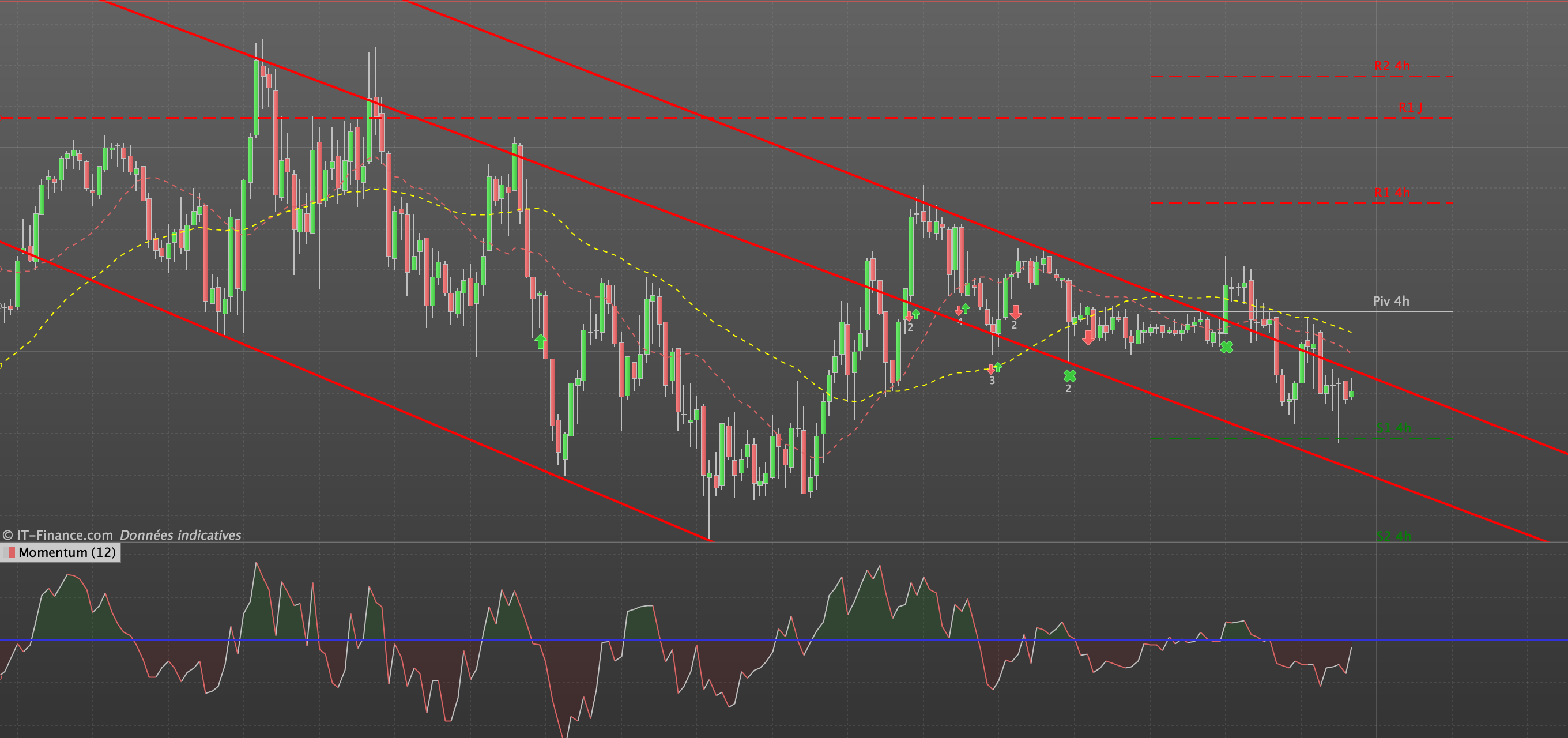
Task: Click red Momentum indicator color swatch
Action: [x=11, y=552]
